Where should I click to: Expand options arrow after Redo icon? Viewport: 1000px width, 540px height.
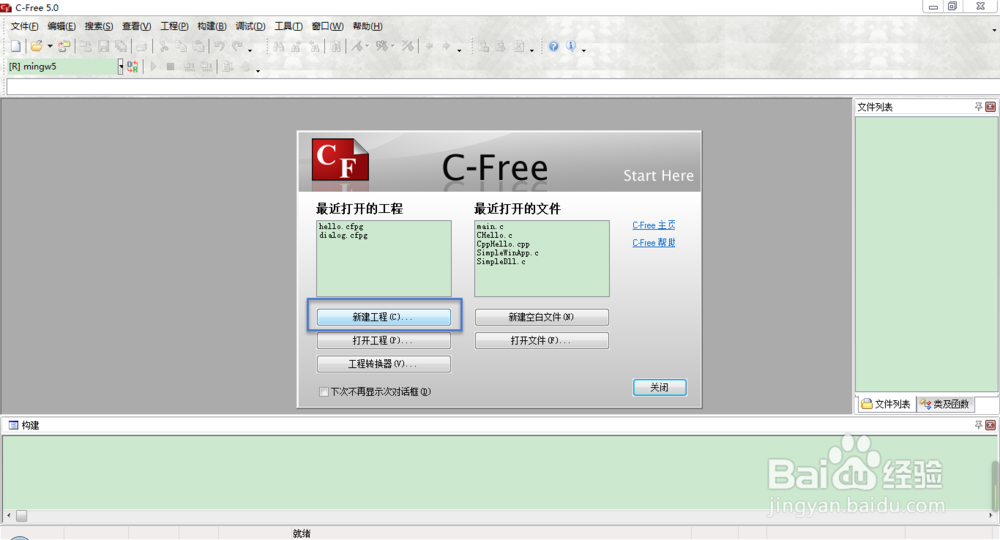coord(250,50)
